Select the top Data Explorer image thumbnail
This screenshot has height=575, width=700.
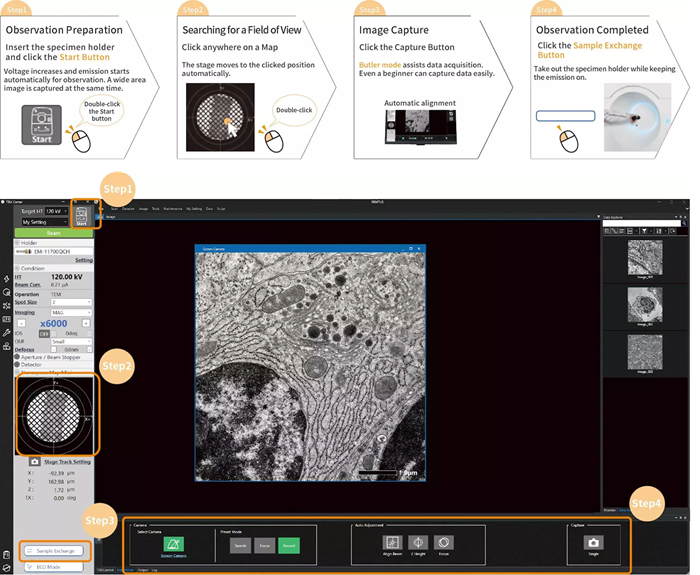tap(645, 258)
